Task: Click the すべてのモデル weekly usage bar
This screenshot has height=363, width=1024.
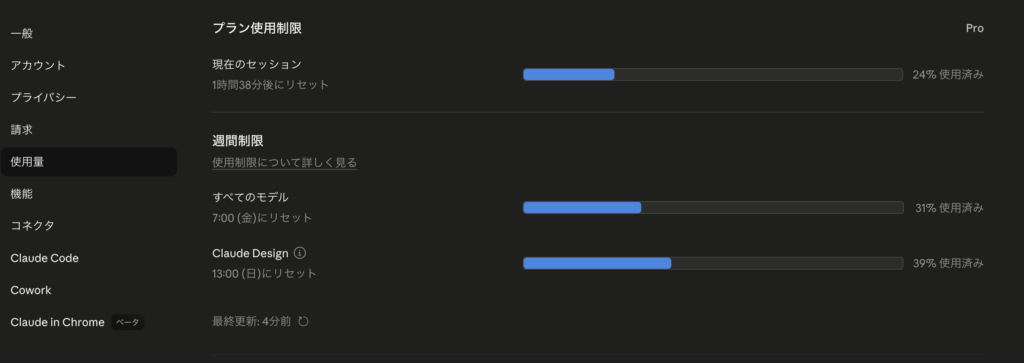Action: (712, 208)
